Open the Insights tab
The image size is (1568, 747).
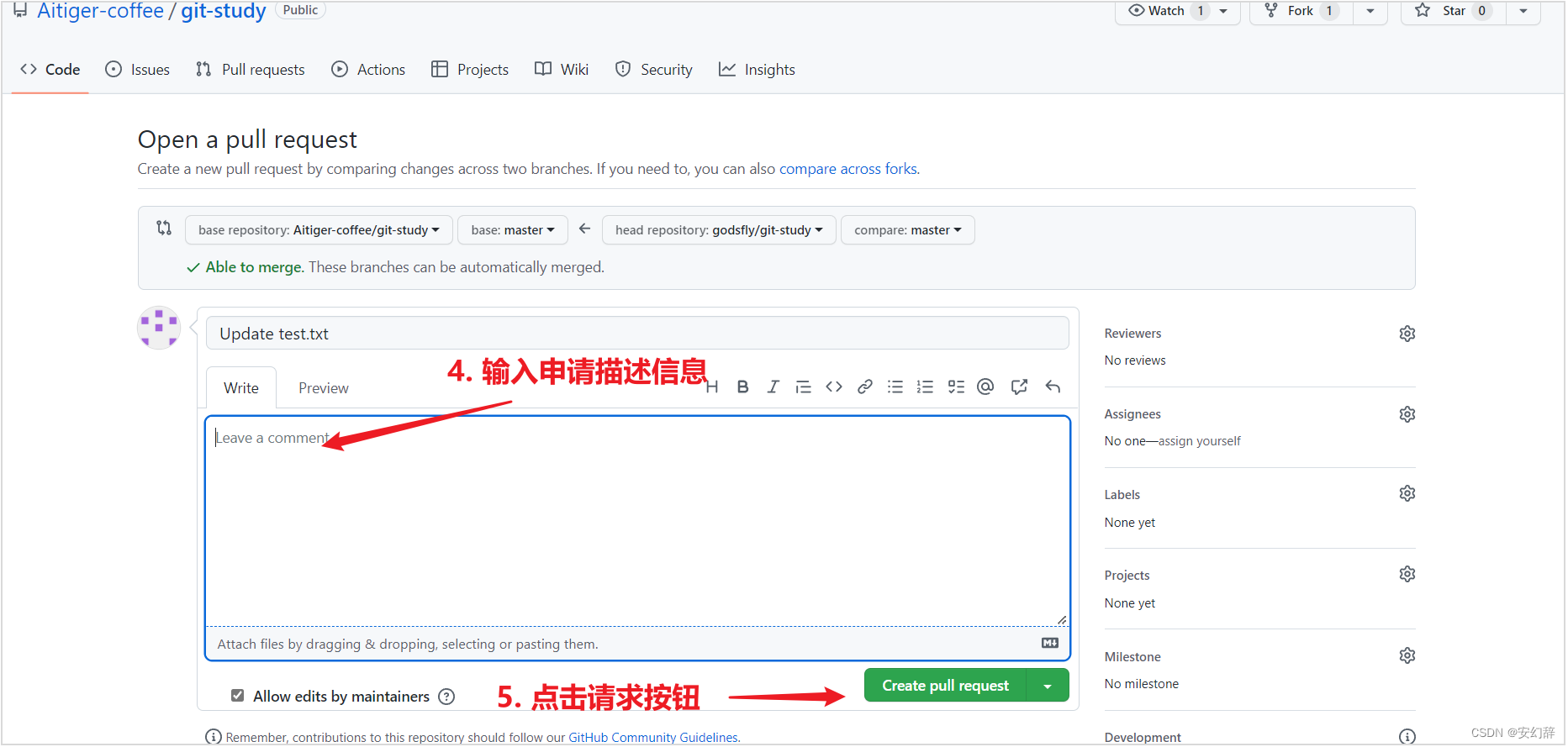[757, 70]
